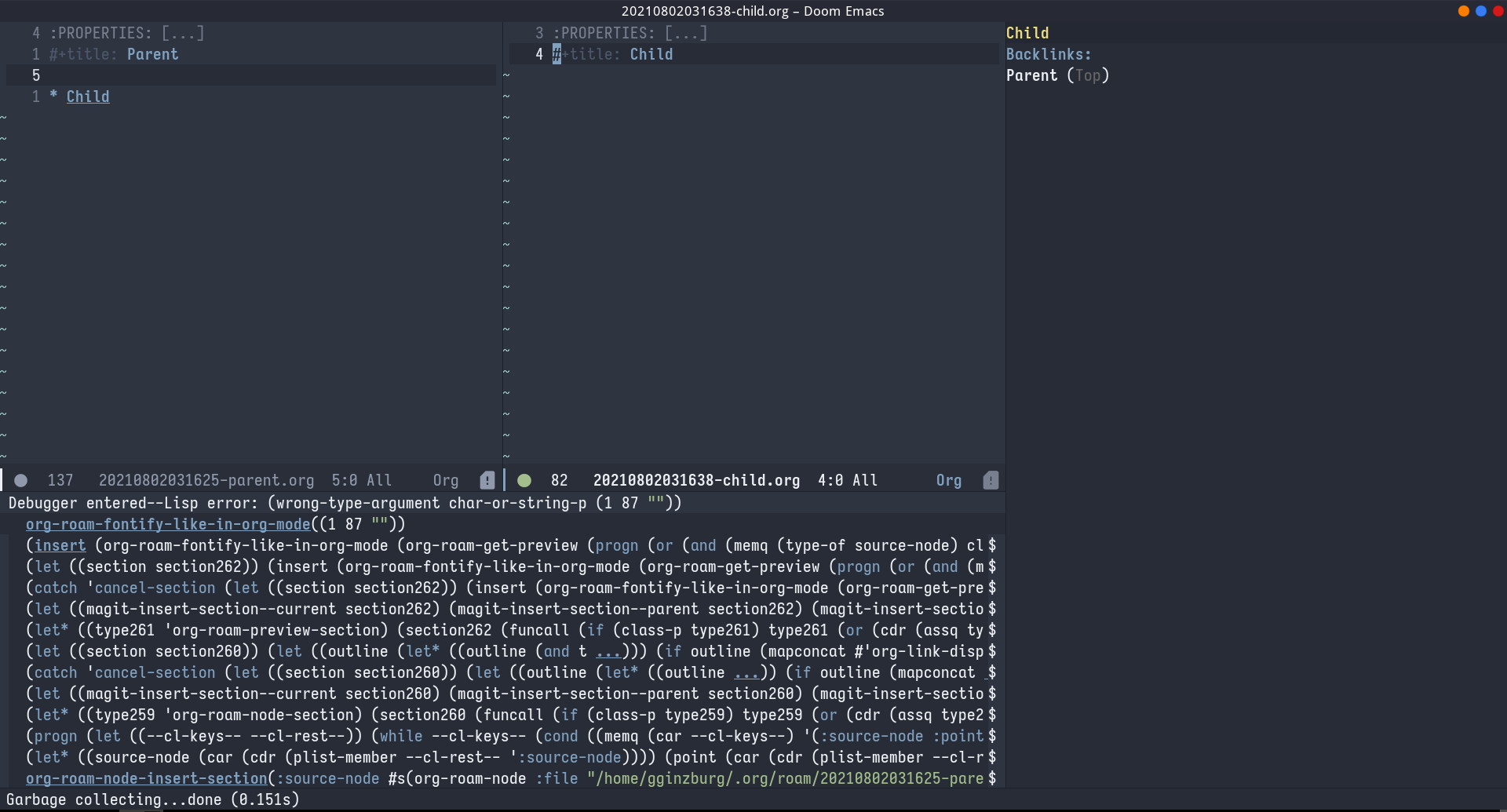Open org-roam-node-insert-section link in backtrace

[146, 778]
